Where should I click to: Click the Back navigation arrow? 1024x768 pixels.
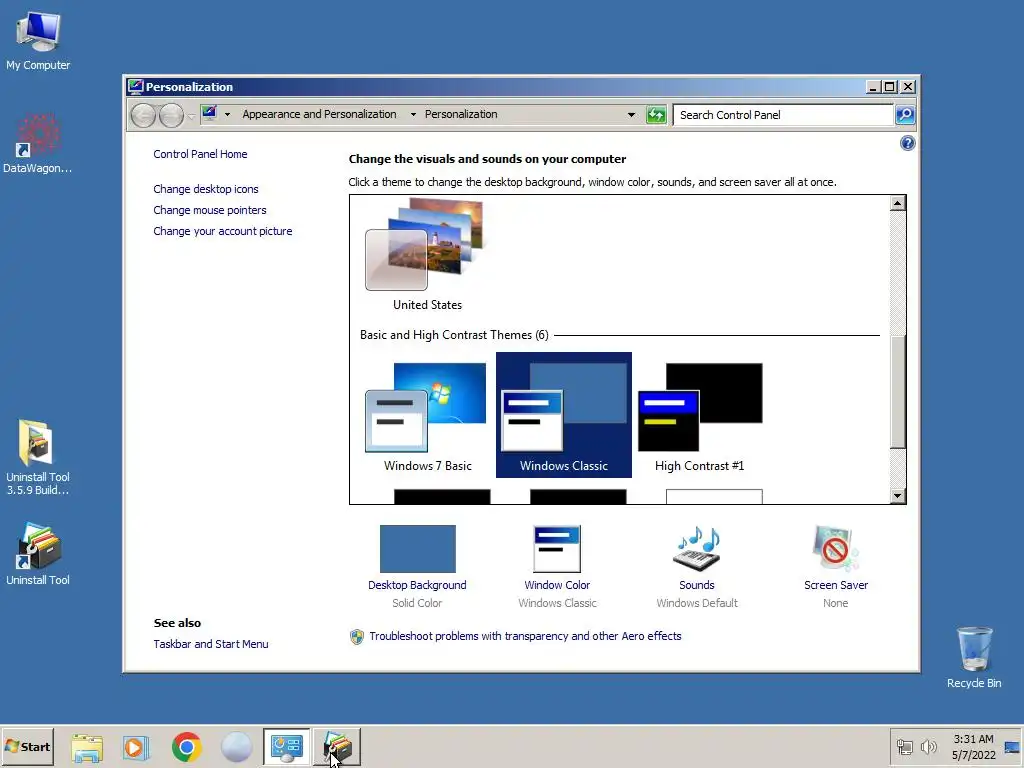pos(143,116)
